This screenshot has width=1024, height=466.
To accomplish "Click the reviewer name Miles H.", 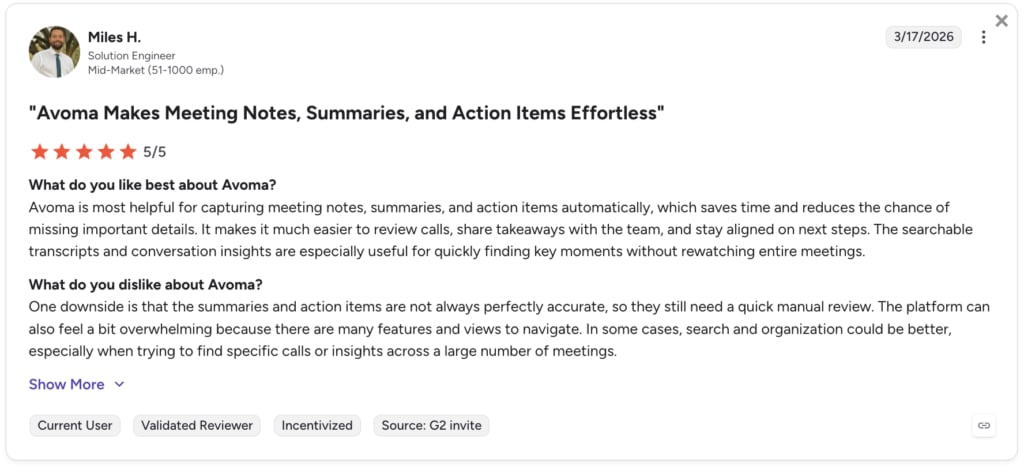I will click(x=114, y=38).
